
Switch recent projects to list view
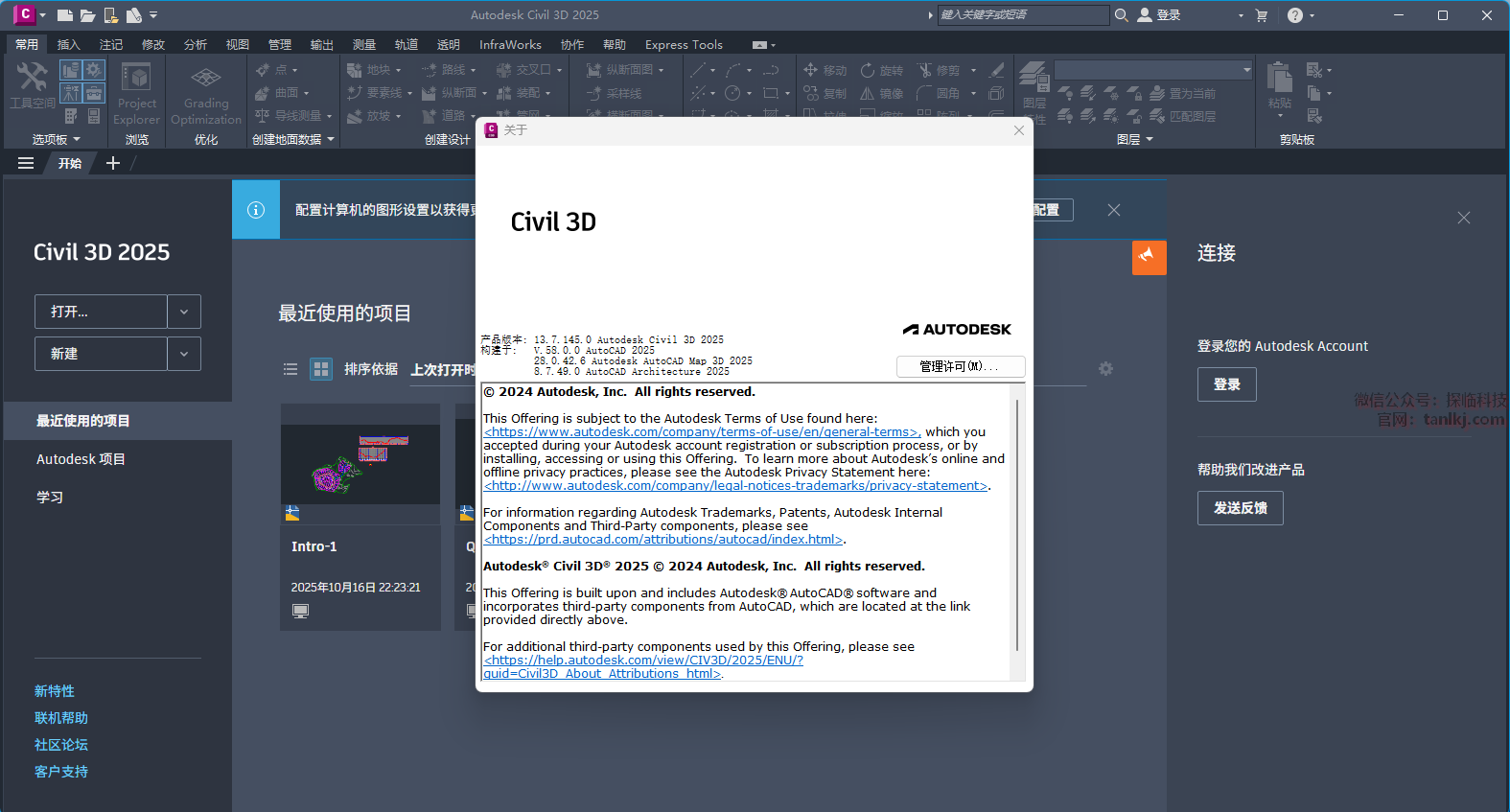[x=290, y=369]
